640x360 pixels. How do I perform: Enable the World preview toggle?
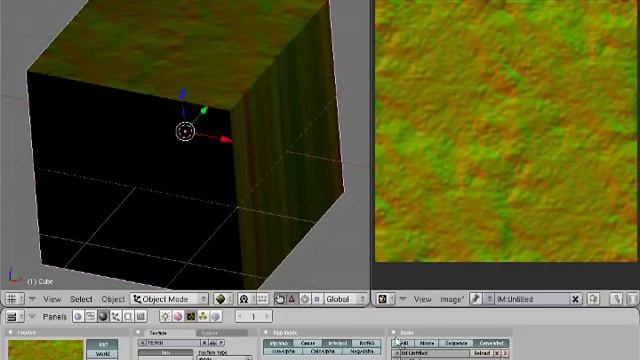[x=102, y=354]
